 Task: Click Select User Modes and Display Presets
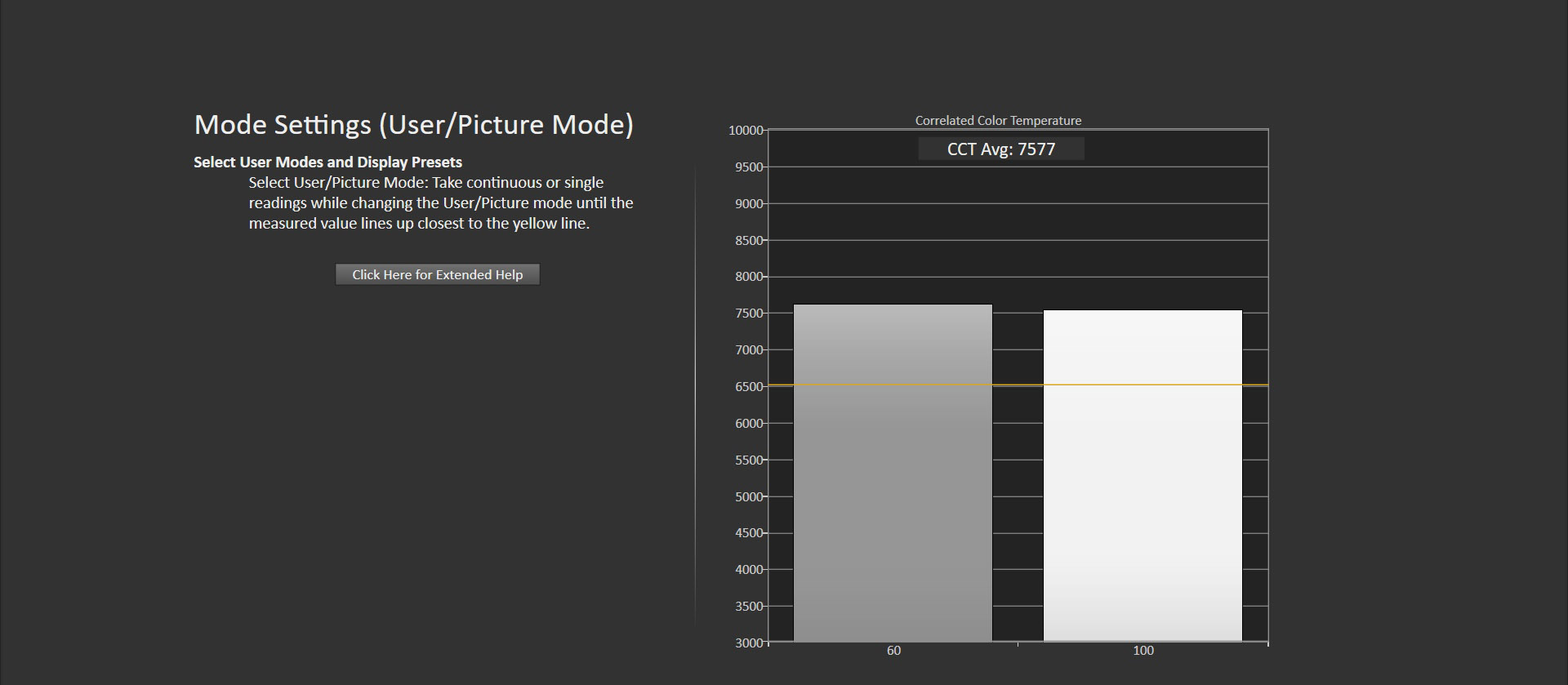327,162
